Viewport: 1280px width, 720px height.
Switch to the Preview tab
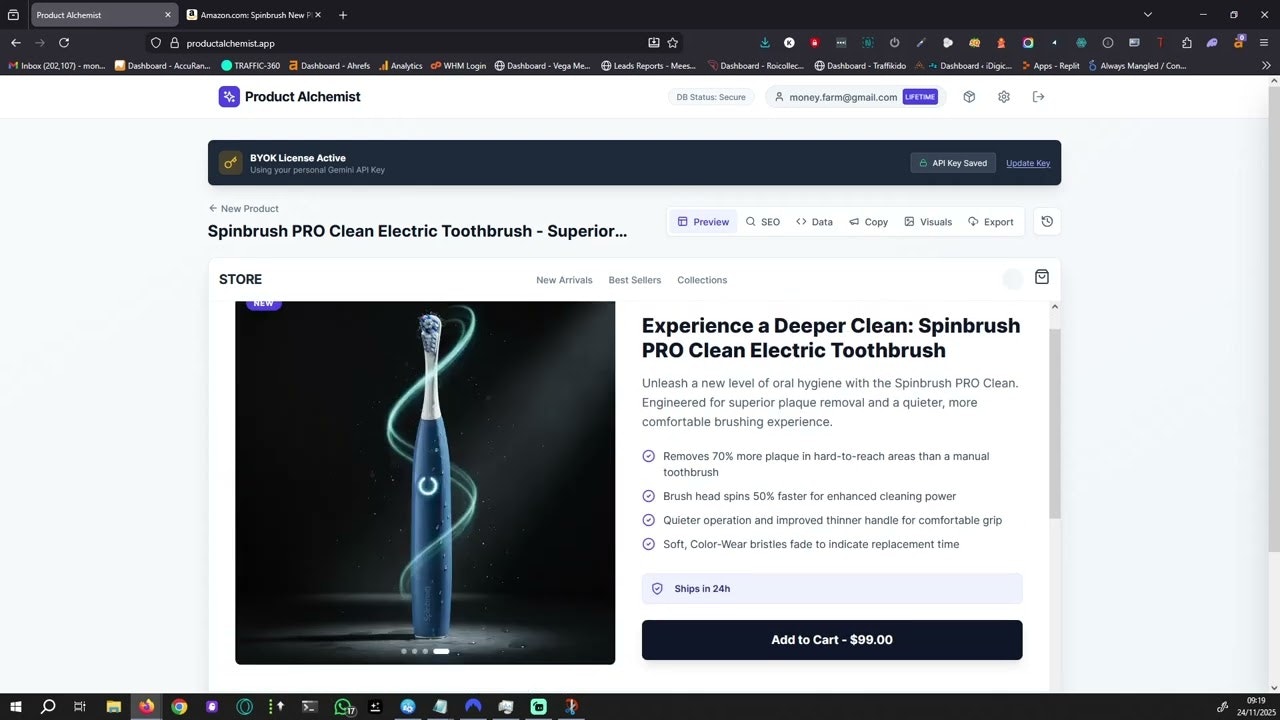click(x=703, y=222)
